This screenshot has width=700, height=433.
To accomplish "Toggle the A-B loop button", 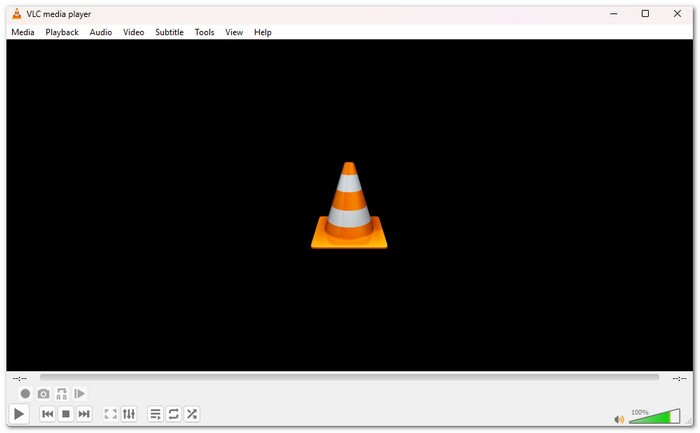I will pyautogui.click(x=62, y=394).
